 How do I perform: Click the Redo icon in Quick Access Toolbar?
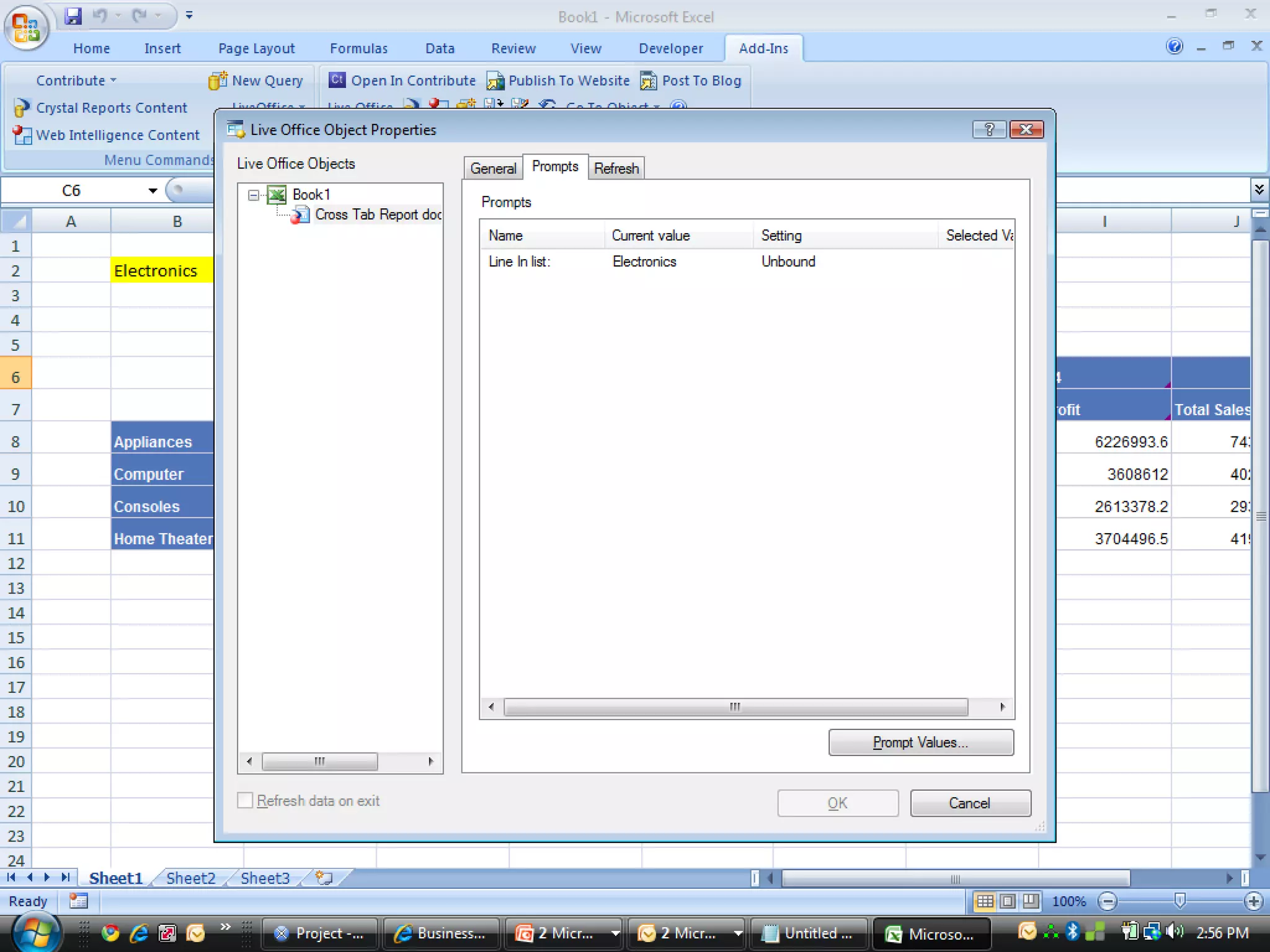pyautogui.click(x=140, y=15)
